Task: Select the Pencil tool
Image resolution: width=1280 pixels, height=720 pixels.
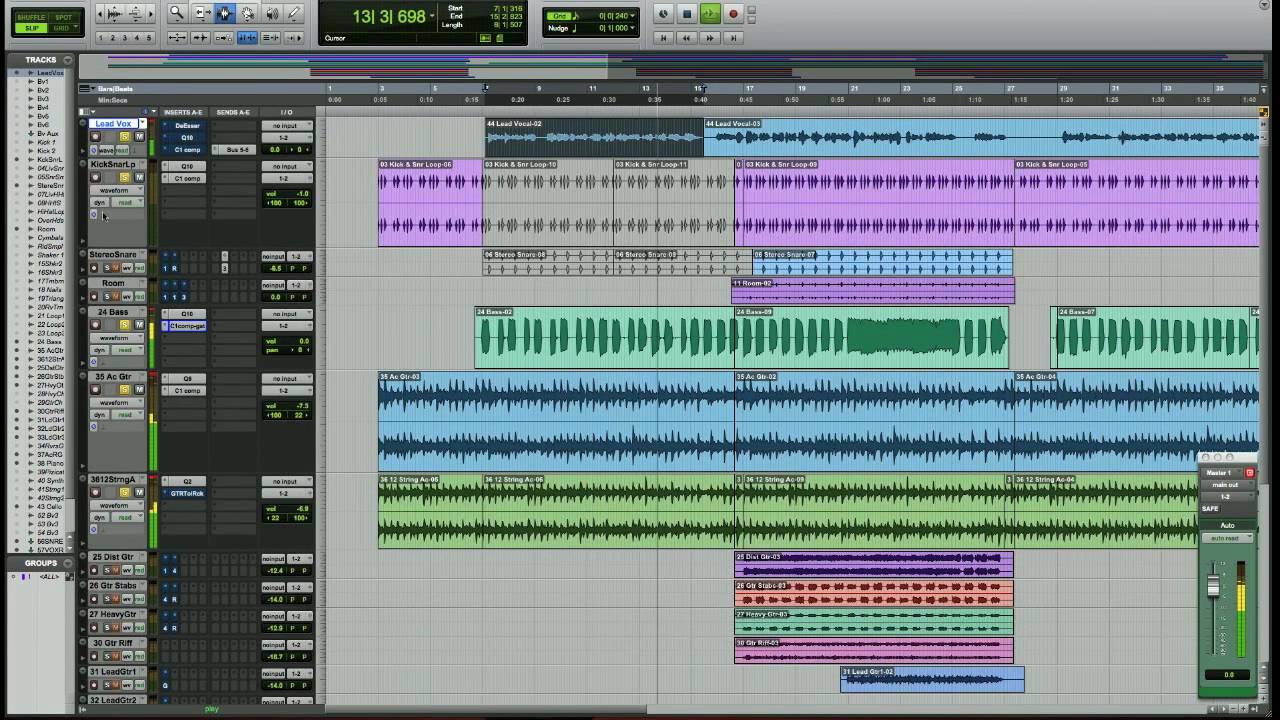Action: point(294,13)
